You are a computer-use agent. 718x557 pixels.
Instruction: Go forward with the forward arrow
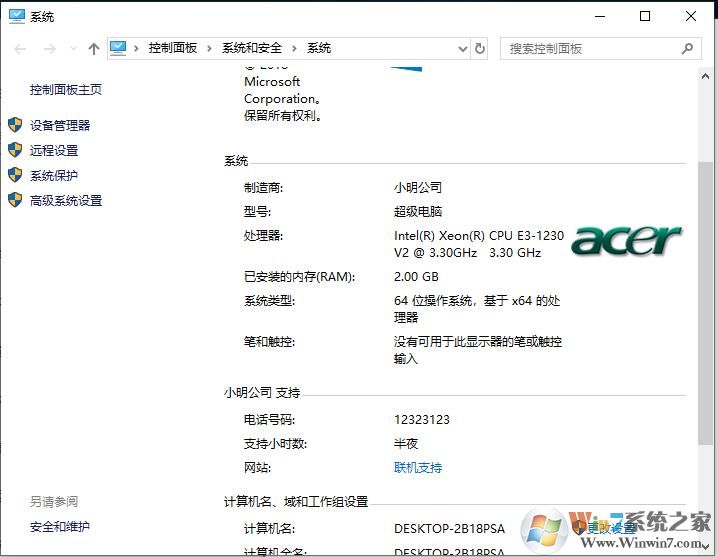[x=49, y=49]
